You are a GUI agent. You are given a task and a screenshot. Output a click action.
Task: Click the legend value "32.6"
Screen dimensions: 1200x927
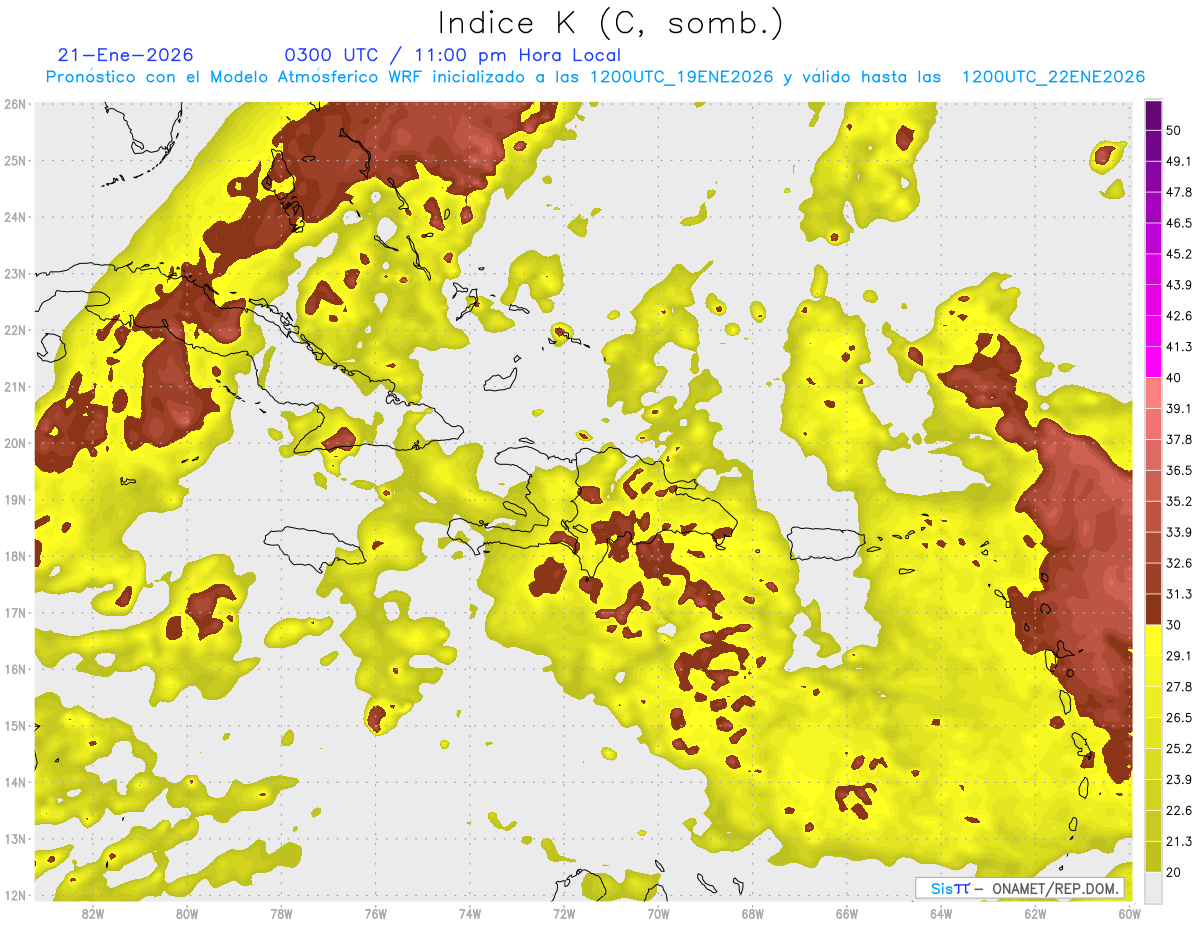click(x=1178, y=563)
